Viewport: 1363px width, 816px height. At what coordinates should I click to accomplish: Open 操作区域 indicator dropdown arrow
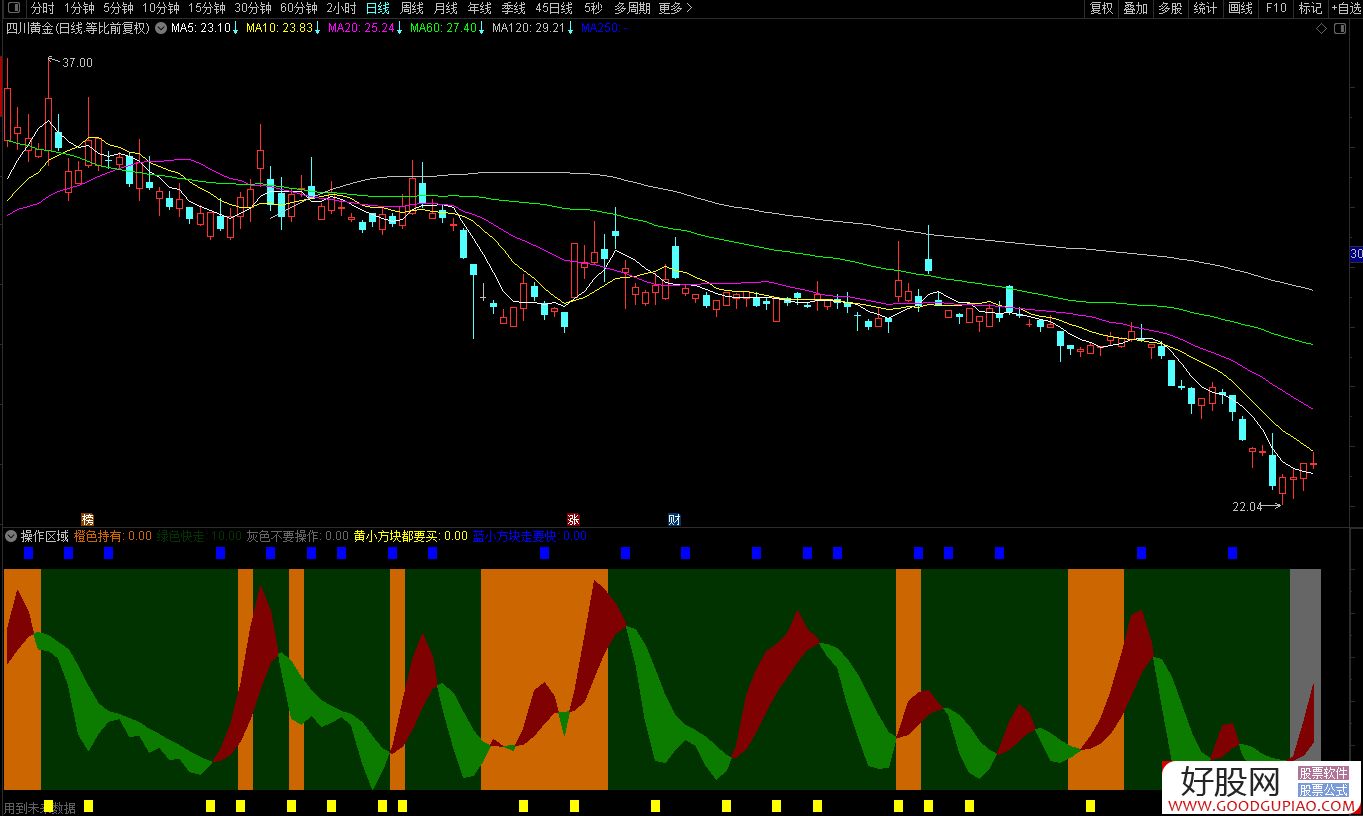tap(11, 536)
